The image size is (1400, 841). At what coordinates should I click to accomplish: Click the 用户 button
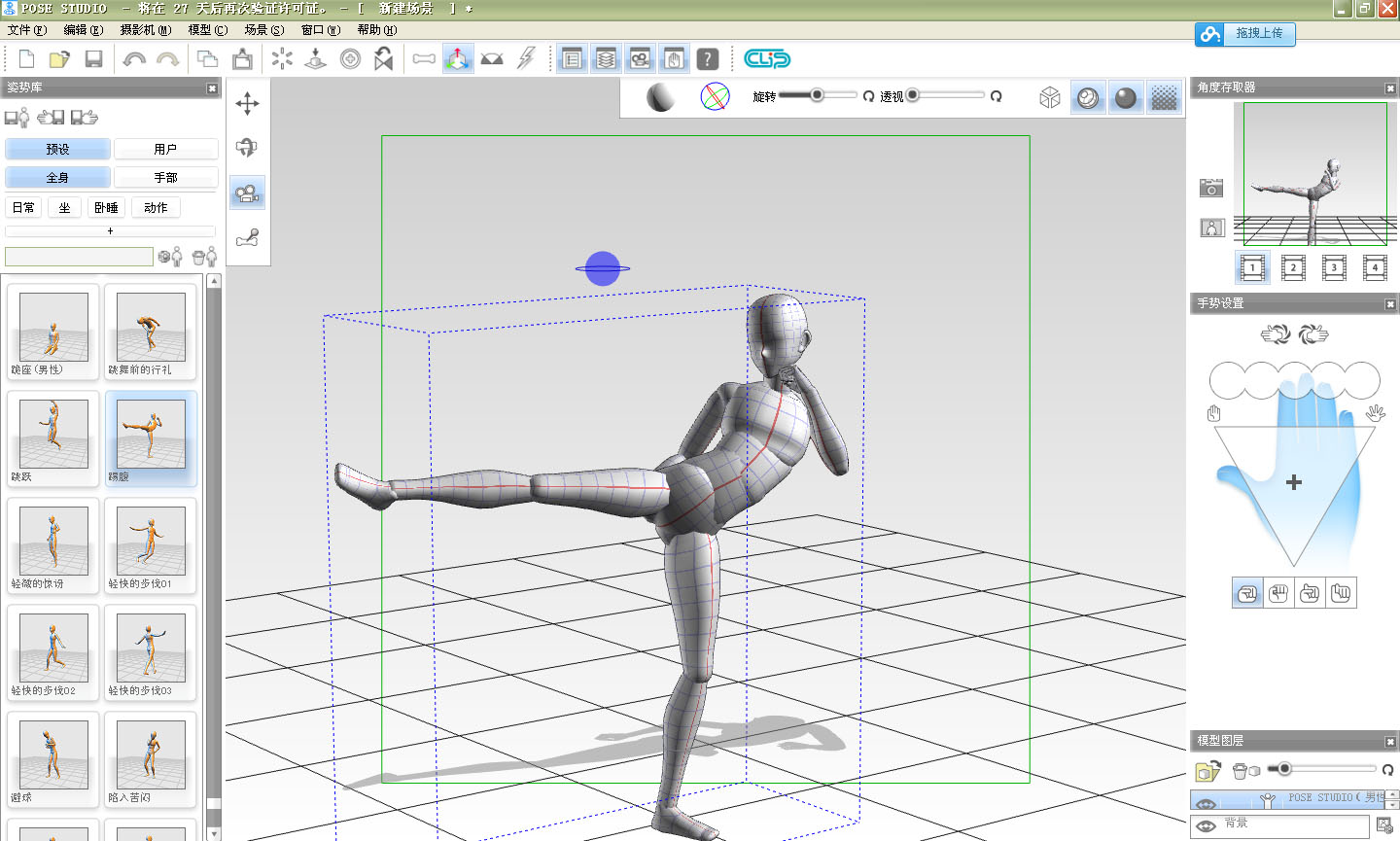tap(165, 150)
